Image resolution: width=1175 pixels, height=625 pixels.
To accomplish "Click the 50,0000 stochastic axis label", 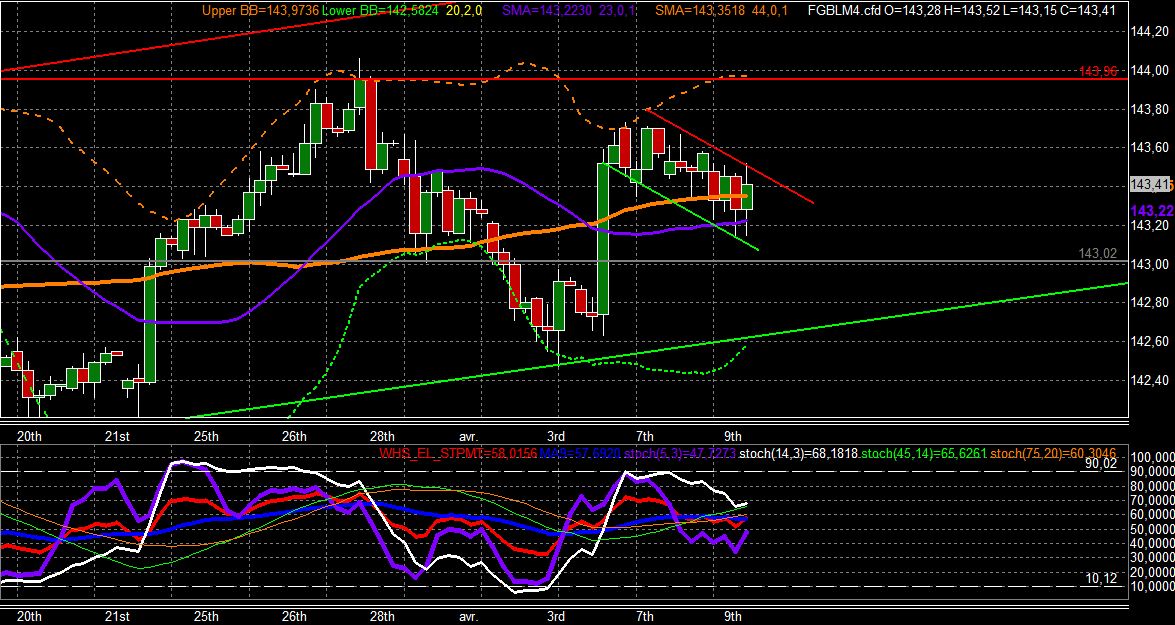I will tap(1153, 528).
